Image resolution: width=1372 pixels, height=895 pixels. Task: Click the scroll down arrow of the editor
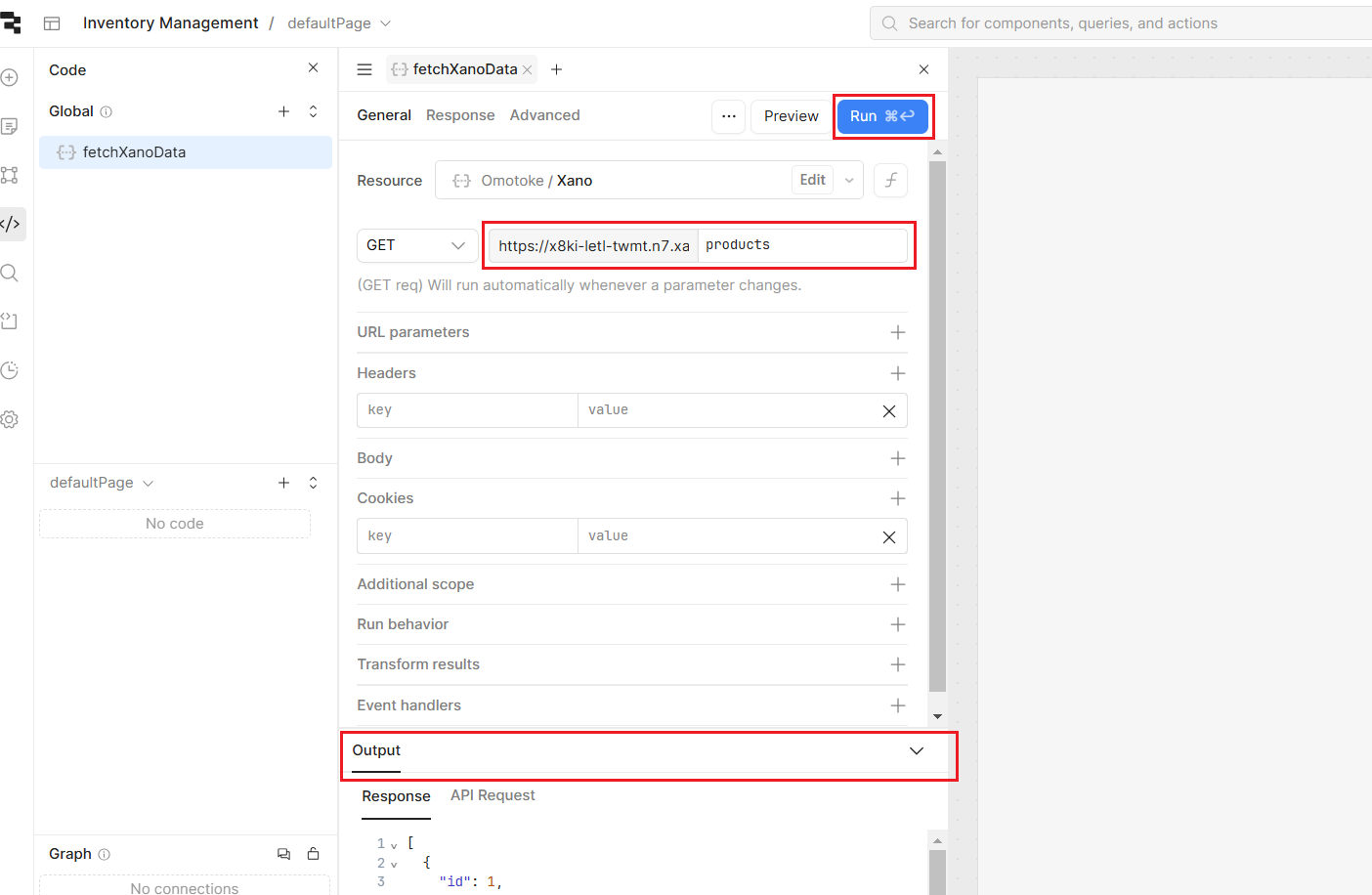tap(937, 716)
